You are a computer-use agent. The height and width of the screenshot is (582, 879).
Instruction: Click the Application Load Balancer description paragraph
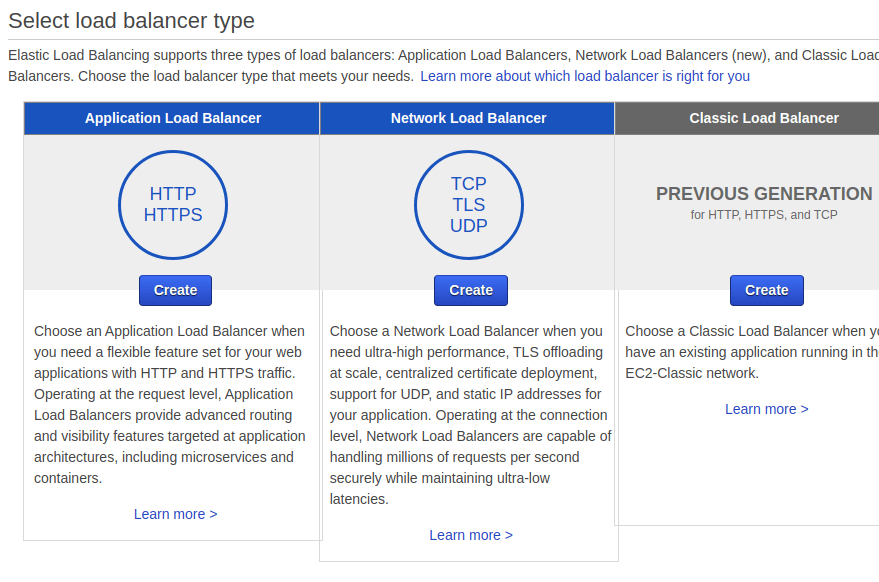(x=170, y=404)
